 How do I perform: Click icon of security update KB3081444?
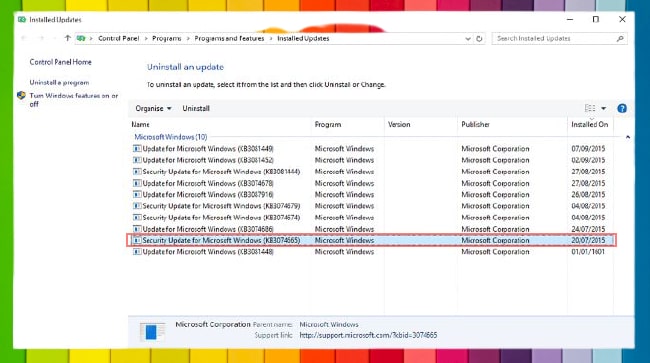pyautogui.click(x=137, y=172)
